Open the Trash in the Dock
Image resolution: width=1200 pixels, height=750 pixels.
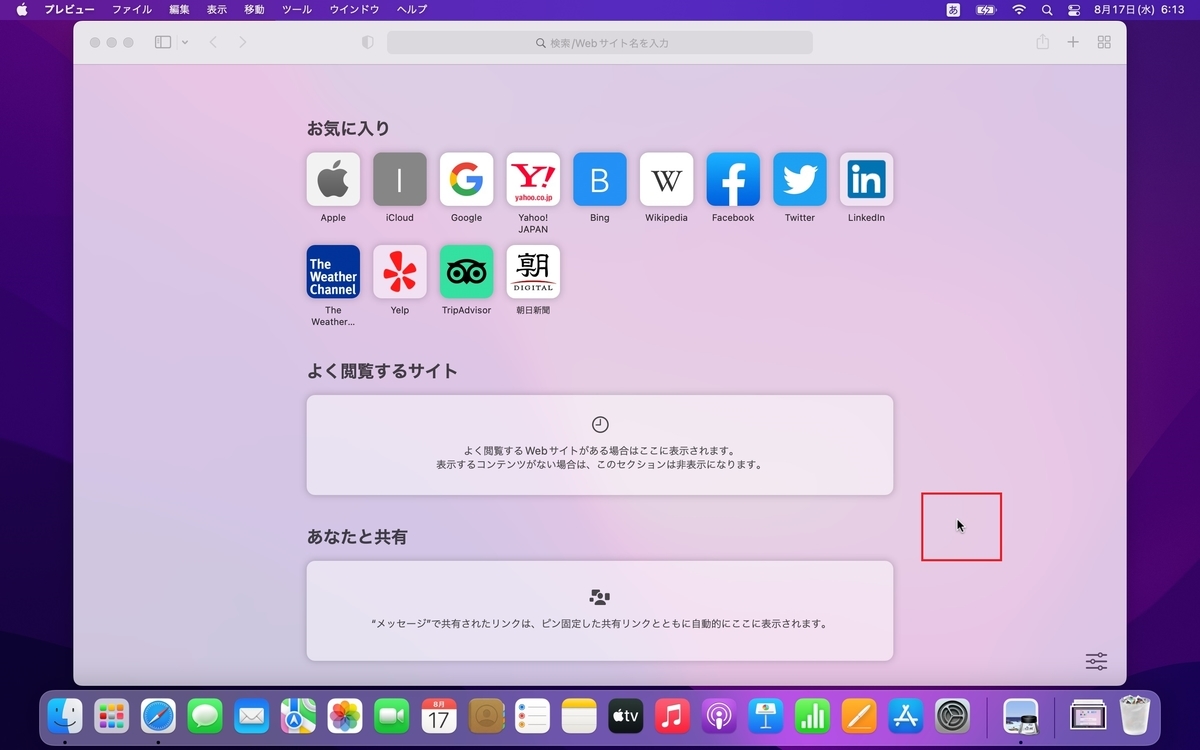point(1136,715)
